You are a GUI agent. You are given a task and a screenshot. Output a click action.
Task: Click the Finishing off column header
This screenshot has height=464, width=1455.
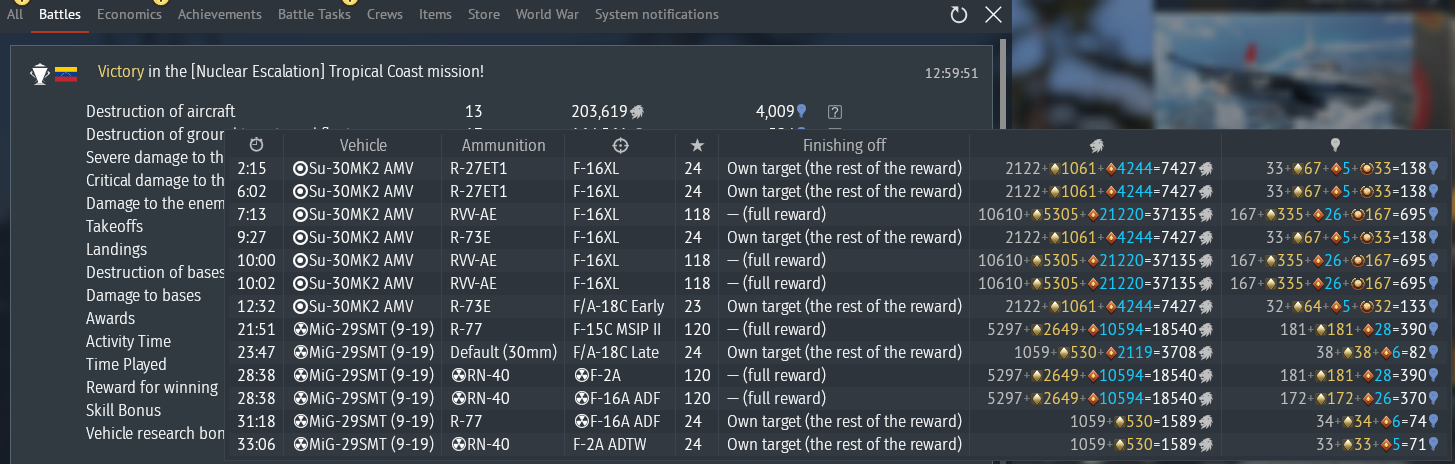[844, 145]
